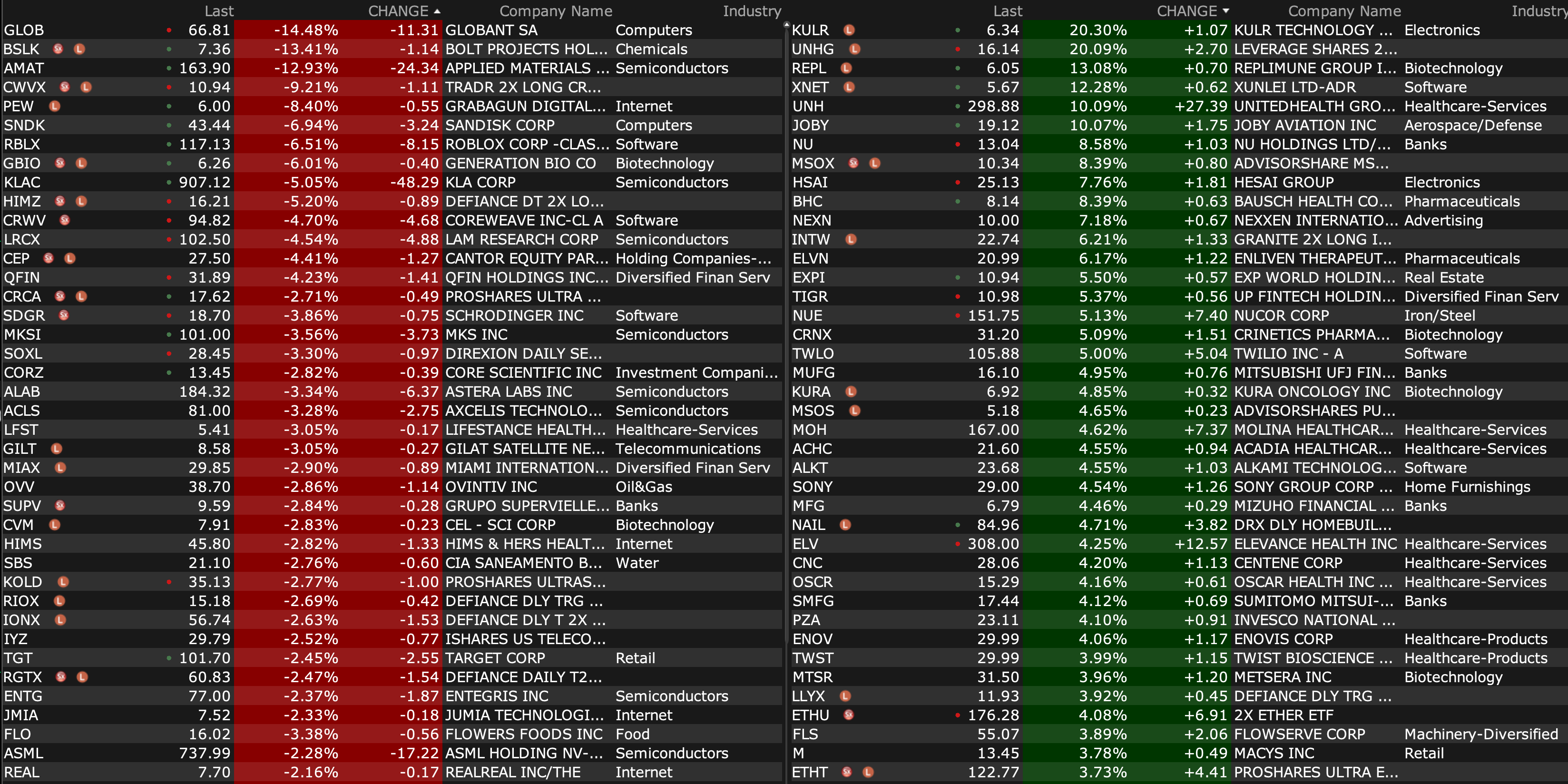Click the S badge beside ETHU ticker
The height and width of the screenshot is (784, 1568).
point(849,715)
